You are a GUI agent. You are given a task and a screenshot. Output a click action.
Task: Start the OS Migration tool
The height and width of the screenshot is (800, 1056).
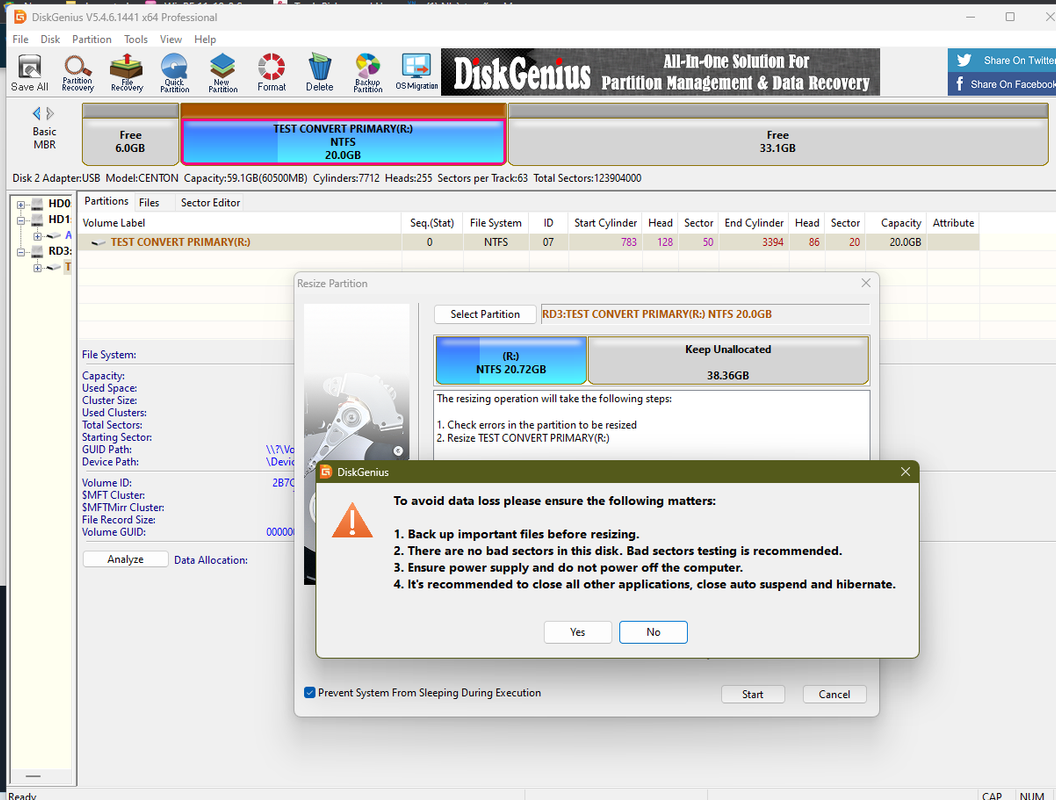417,73
